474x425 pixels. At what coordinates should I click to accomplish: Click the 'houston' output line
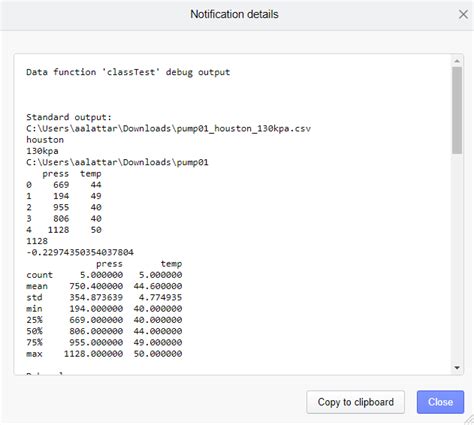45,140
